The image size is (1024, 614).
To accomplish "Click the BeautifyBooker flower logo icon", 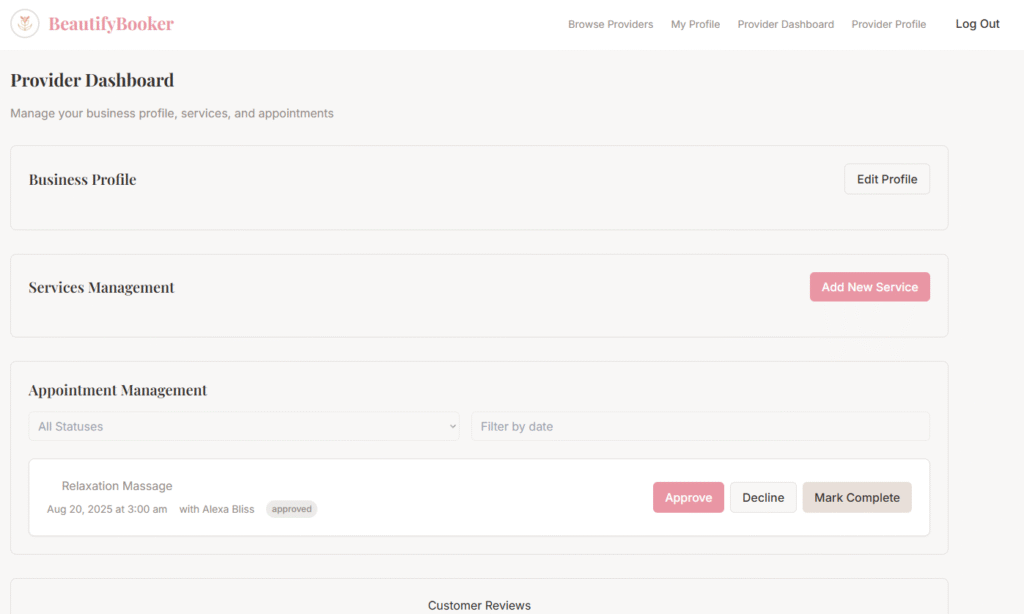I will tap(25, 24).
